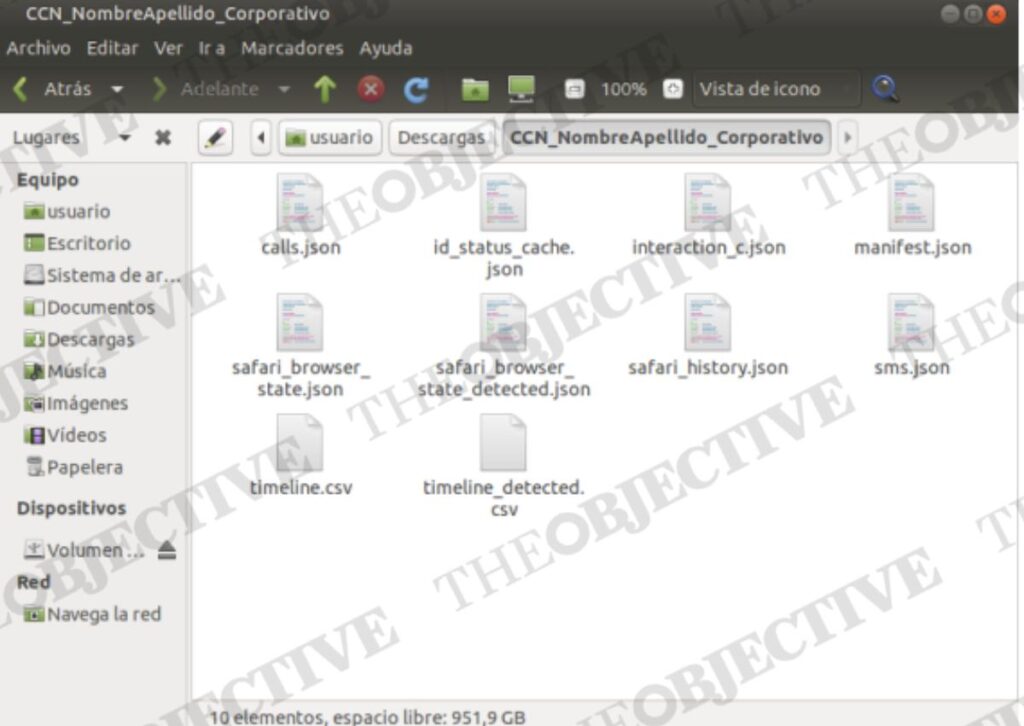1024x726 pixels.
Task: Click the computer monitor toolbar icon
Action: point(521,90)
